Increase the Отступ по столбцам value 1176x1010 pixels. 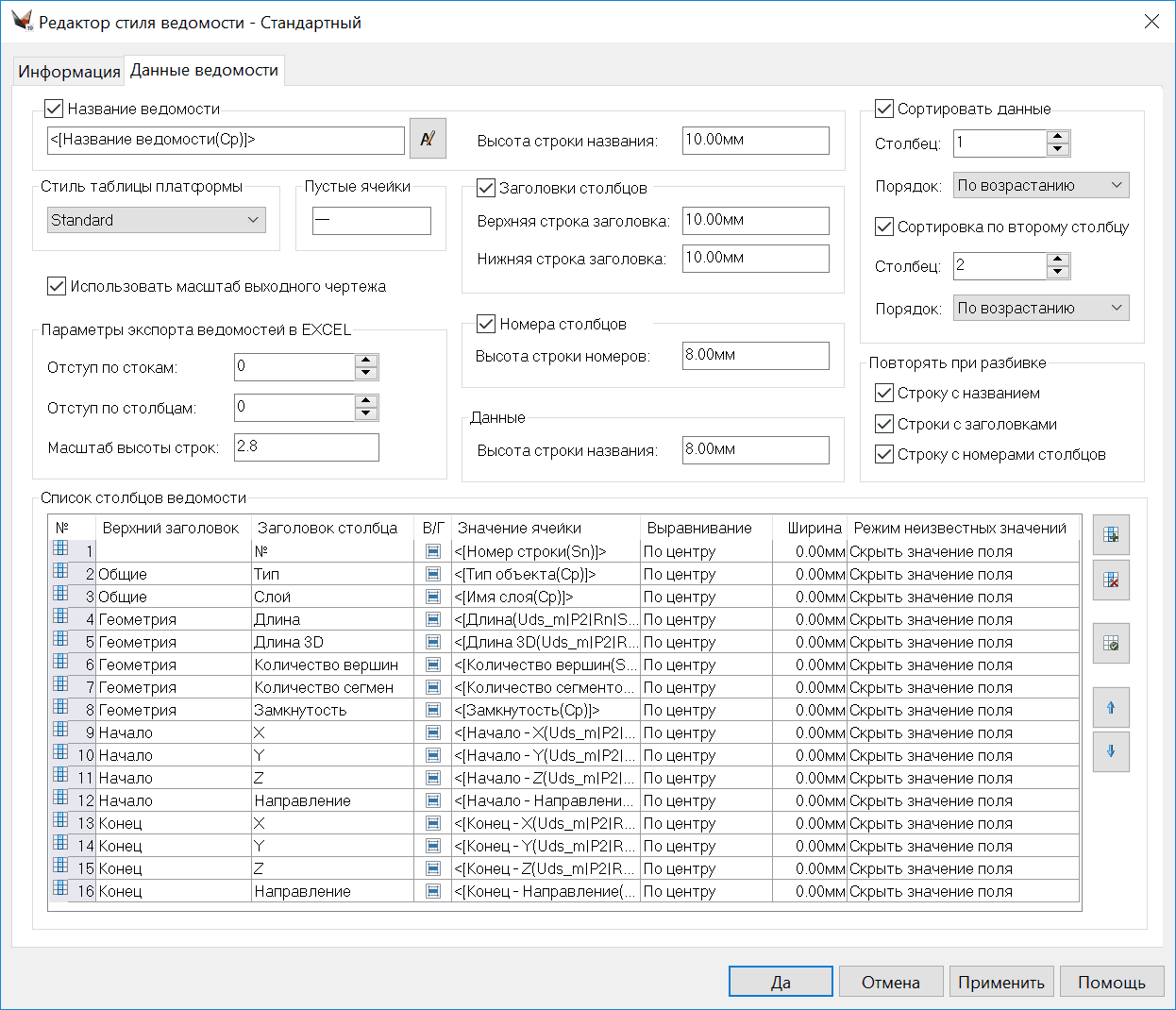coord(366,401)
